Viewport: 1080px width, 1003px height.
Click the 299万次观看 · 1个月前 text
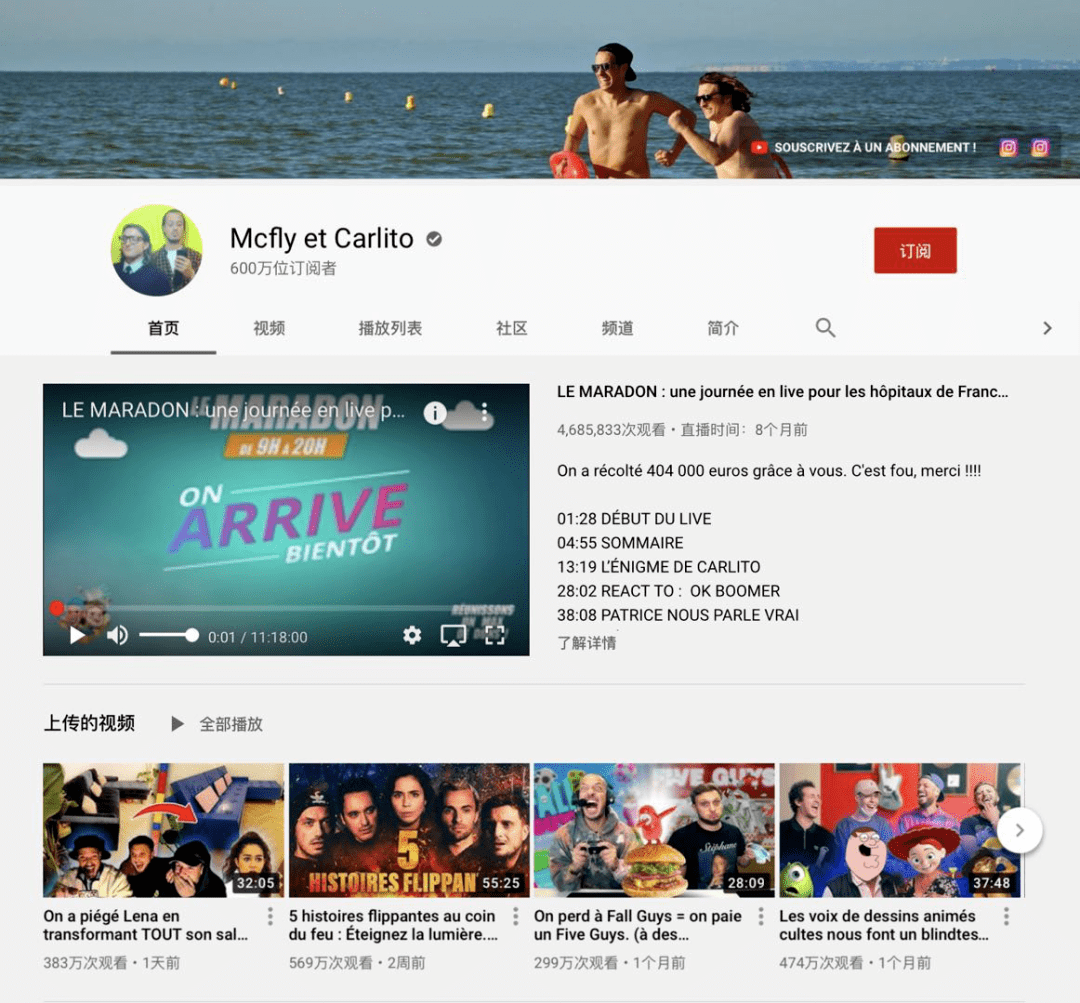tap(610, 963)
